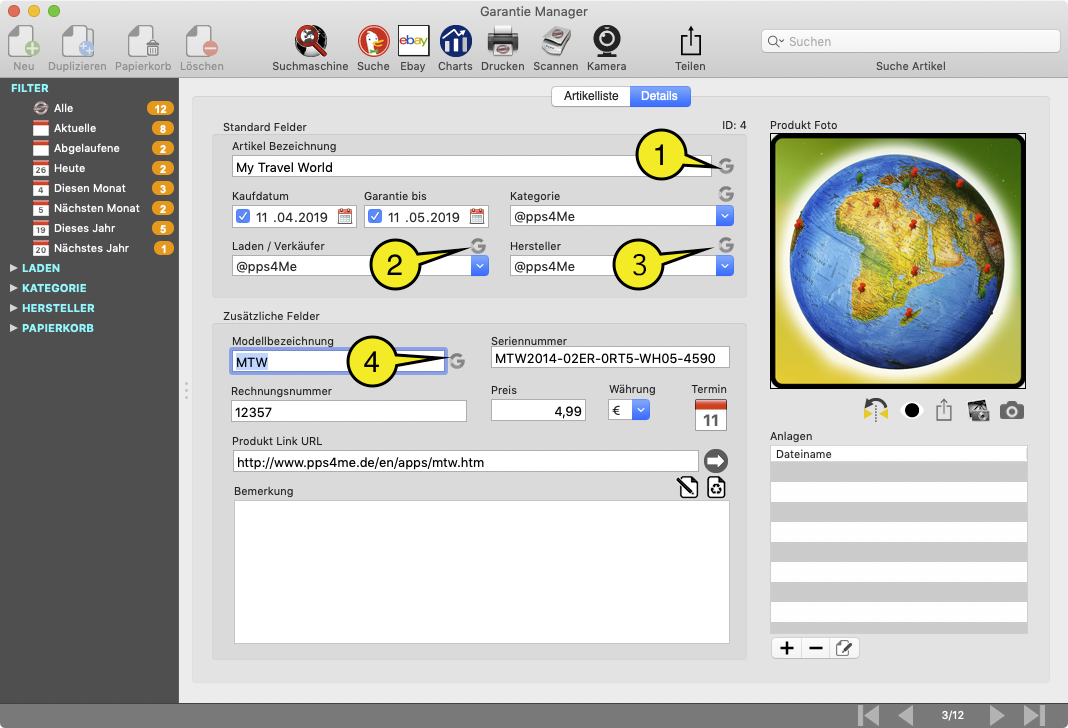Open the search options magnifier menu
The image size is (1068, 728).
point(776,42)
